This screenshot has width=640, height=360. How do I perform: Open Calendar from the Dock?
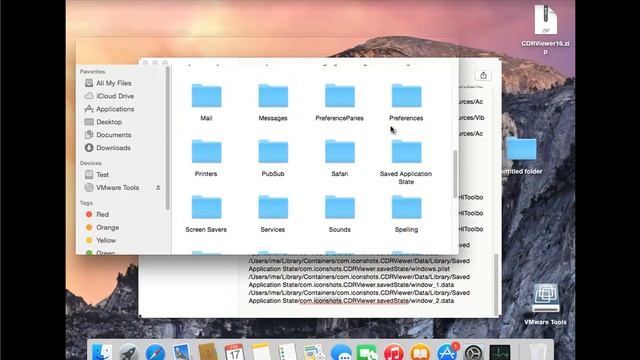(234, 352)
